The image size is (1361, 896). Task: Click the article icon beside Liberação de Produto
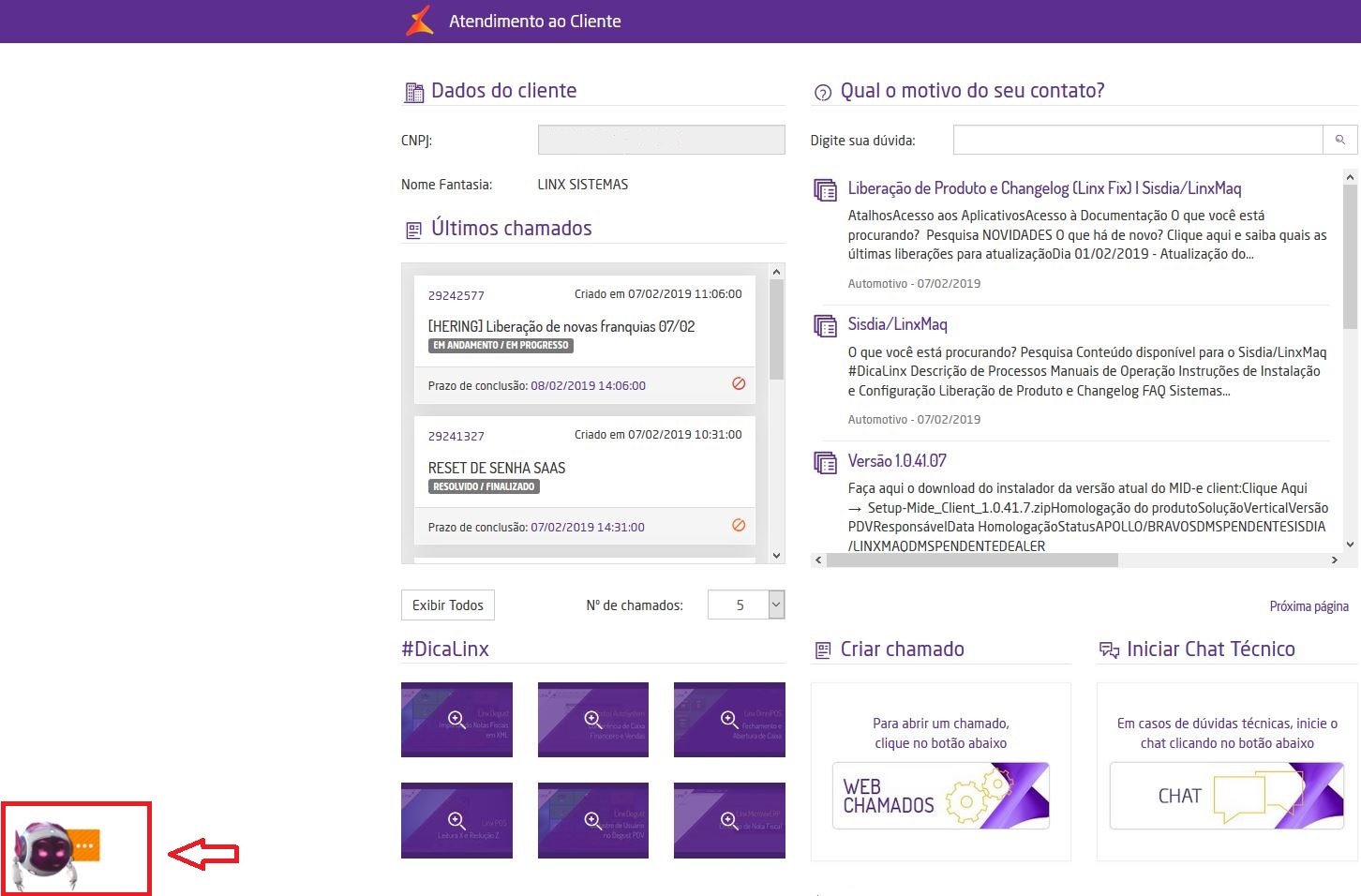pyautogui.click(x=825, y=190)
